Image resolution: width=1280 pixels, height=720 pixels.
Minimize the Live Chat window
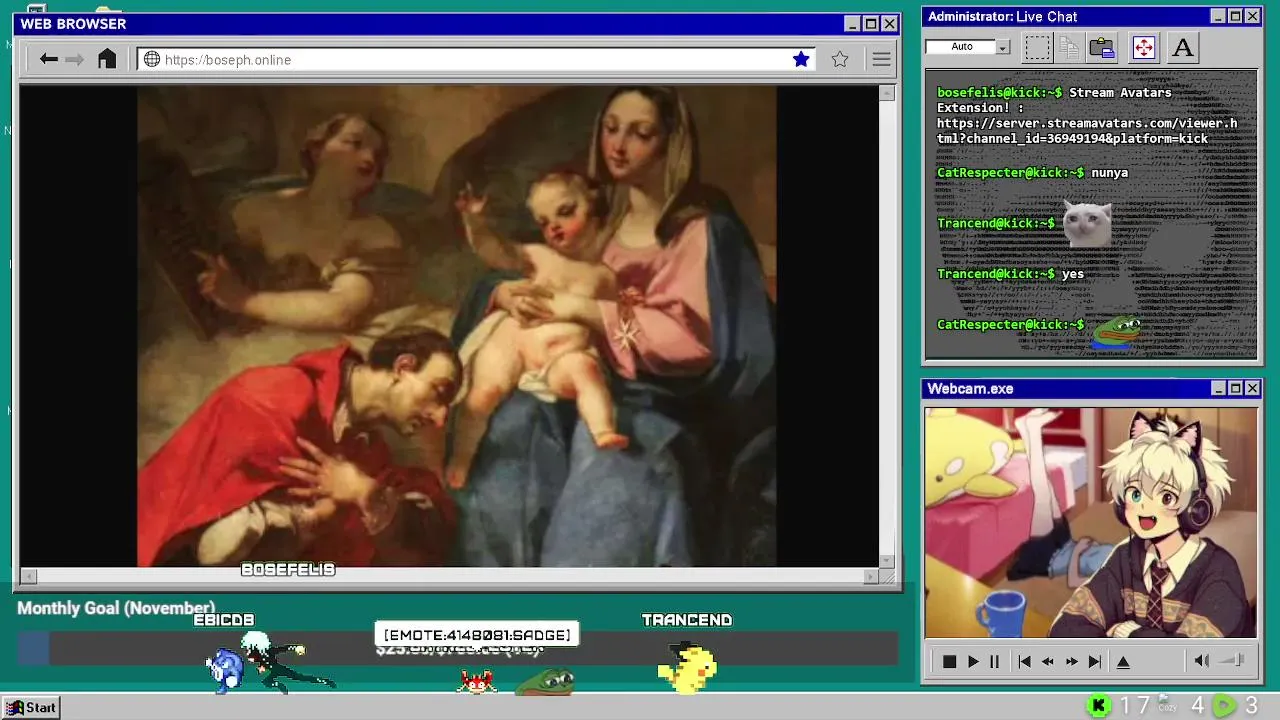1217,16
